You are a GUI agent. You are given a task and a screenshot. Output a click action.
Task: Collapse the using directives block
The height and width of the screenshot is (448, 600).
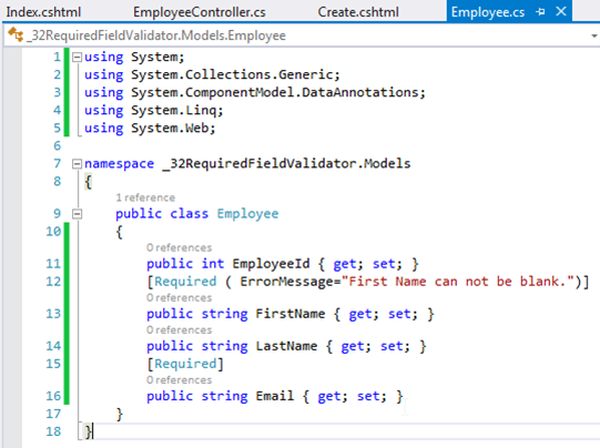point(77,57)
